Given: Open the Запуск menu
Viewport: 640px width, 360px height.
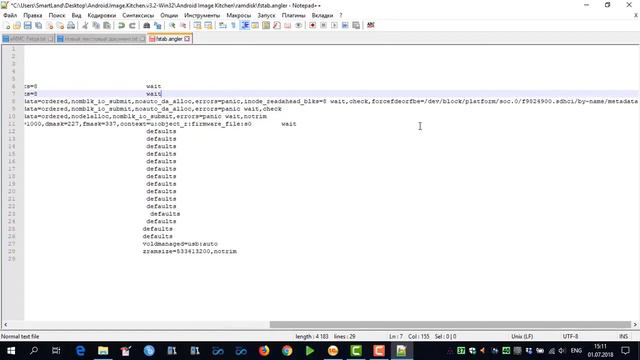Looking at the screenshot, I should pos(266,15).
